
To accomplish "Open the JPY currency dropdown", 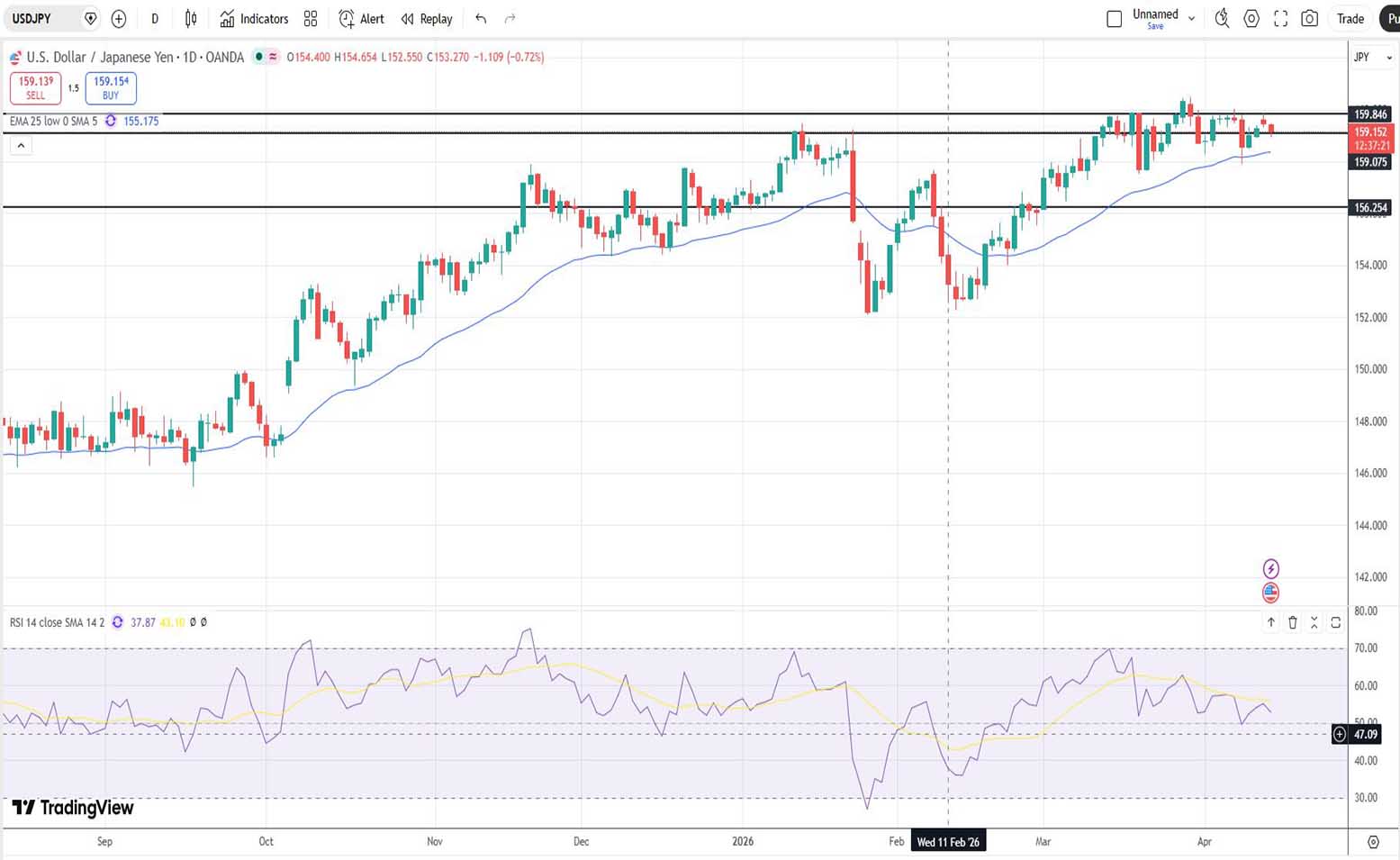I will coord(1372,58).
